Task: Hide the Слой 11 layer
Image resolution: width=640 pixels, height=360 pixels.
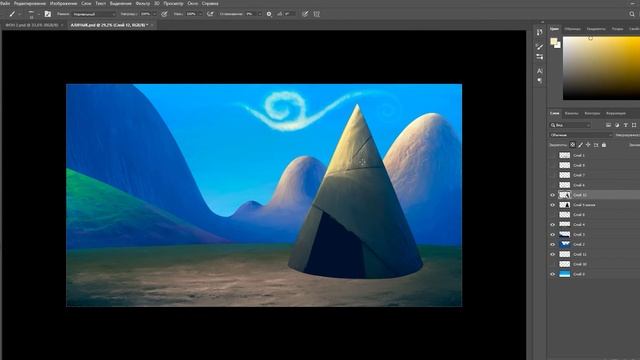Action: pos(553,254)
